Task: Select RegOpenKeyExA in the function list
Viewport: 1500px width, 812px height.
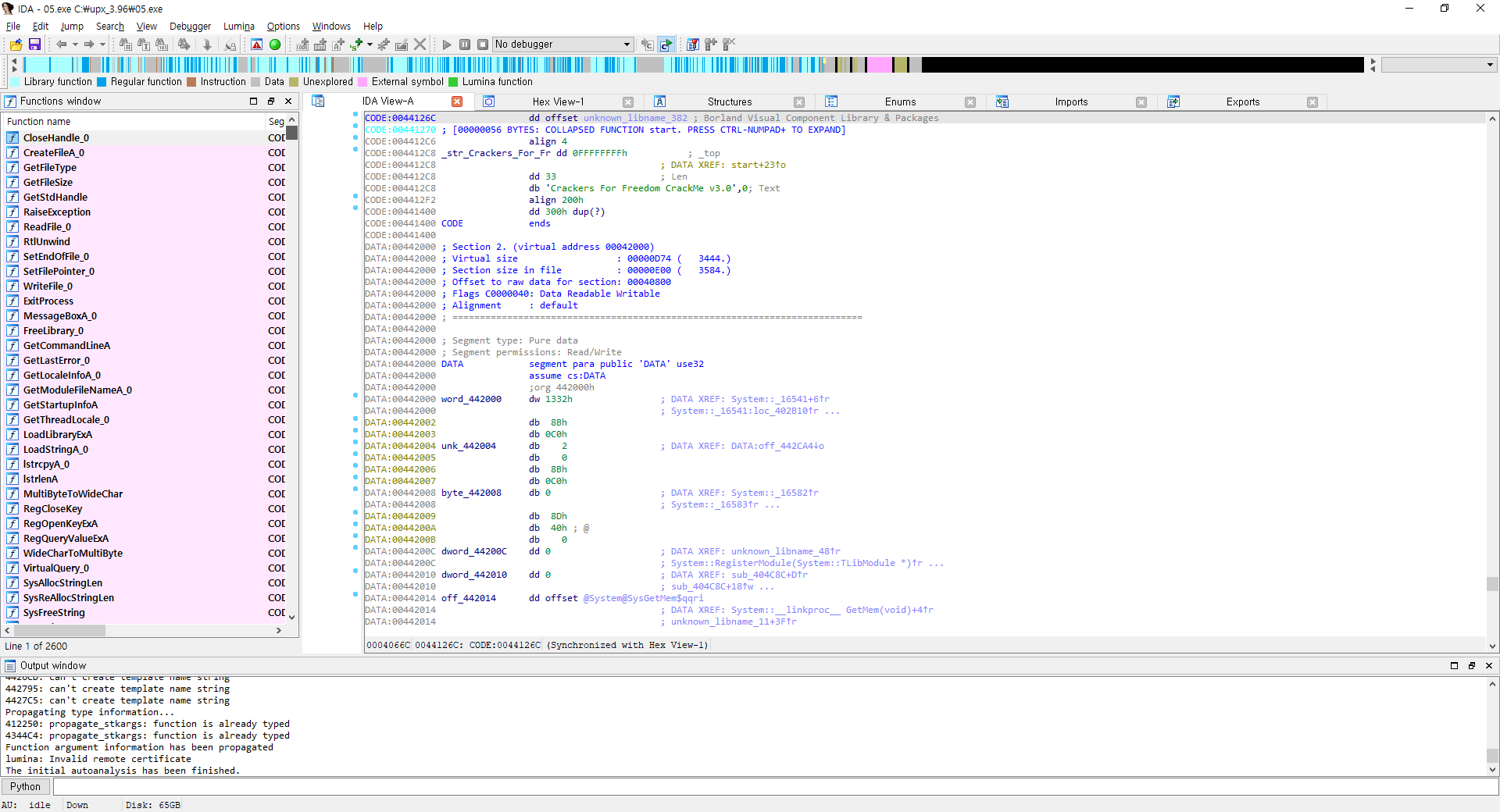Action: click(60, 523)
